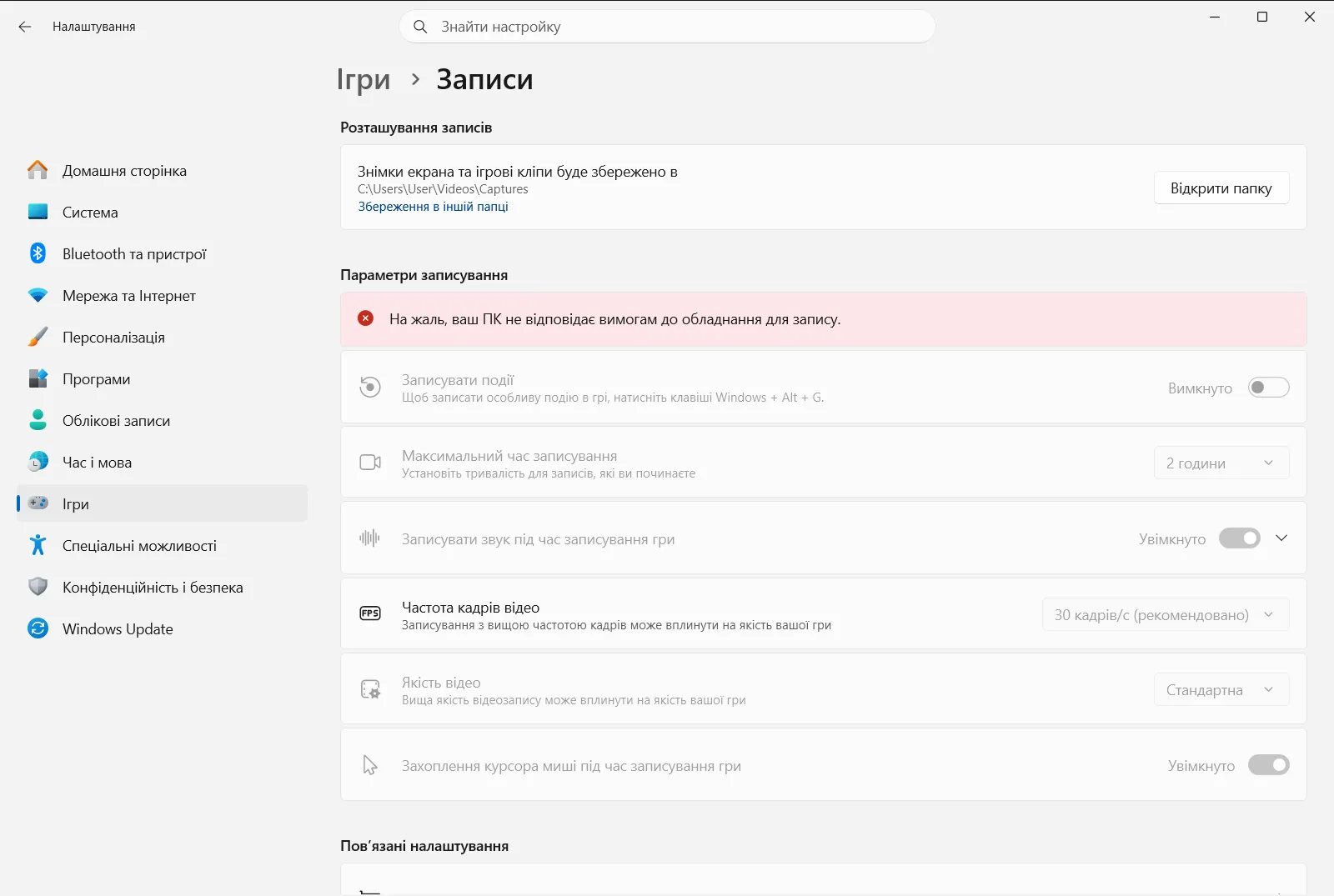1334x896 pixels.
Task: Click the paintbrush Персоналізація icon
Action: pyautogui.click(x=38, y=337)
